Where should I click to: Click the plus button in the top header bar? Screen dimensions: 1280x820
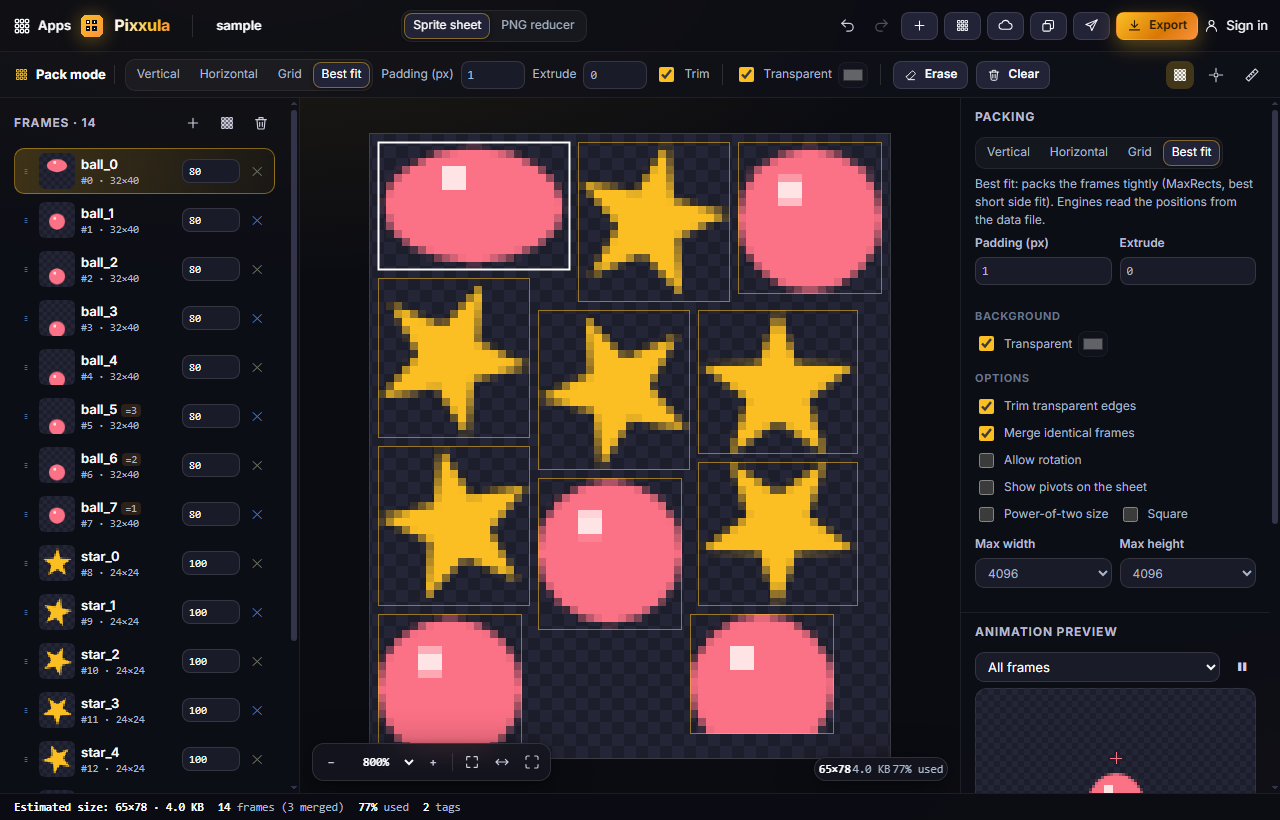pyautogui.click(x=919, y=26)
